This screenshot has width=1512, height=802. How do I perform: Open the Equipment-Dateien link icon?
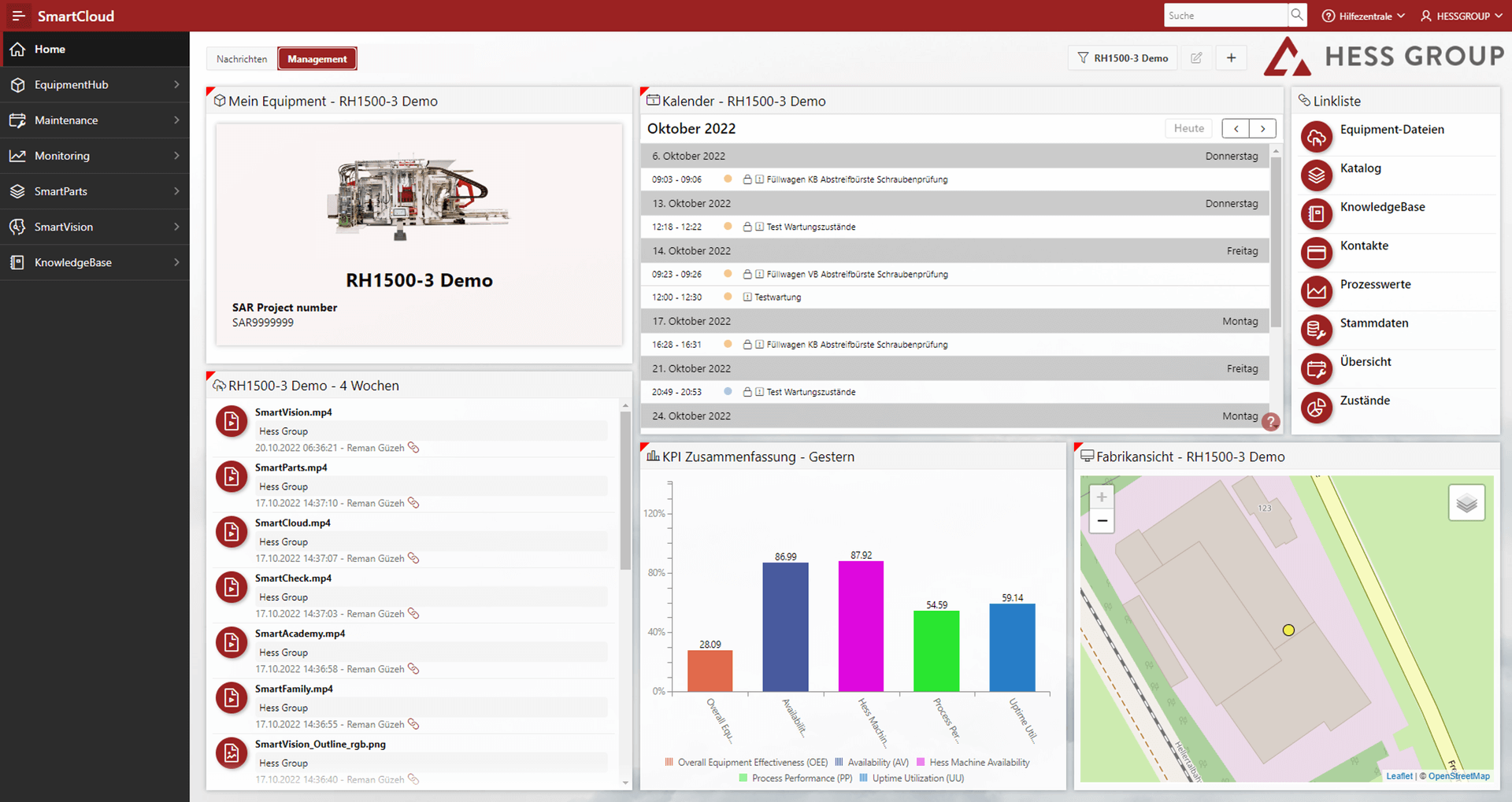coord(1316,138)
